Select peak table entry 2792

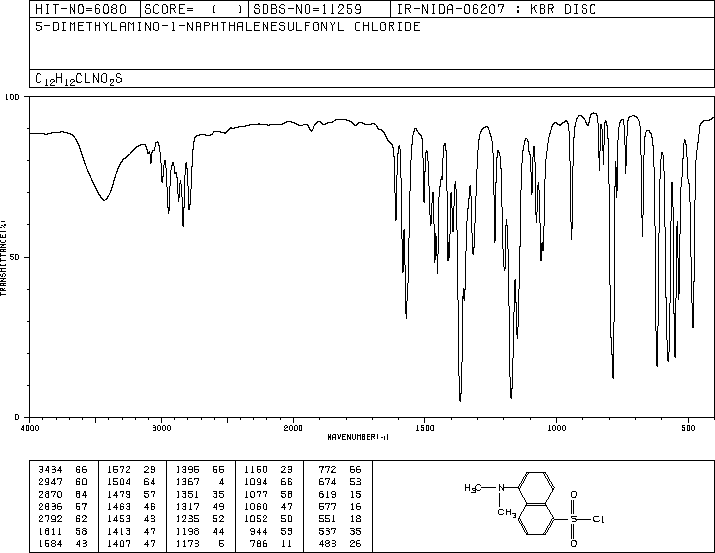pos(50,519)
